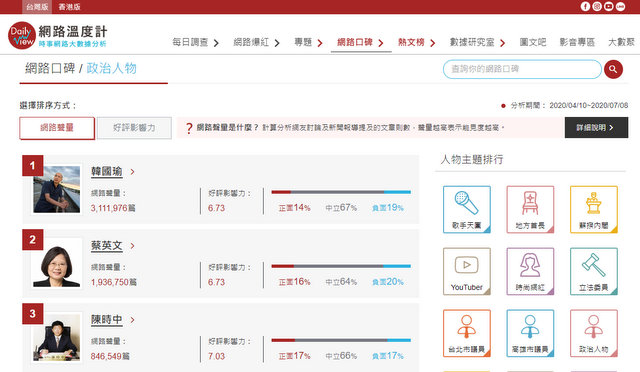Open the 地方首長 chair category
Screen dimensions: 640x372
pyautogui.click(x=530, y=209)
